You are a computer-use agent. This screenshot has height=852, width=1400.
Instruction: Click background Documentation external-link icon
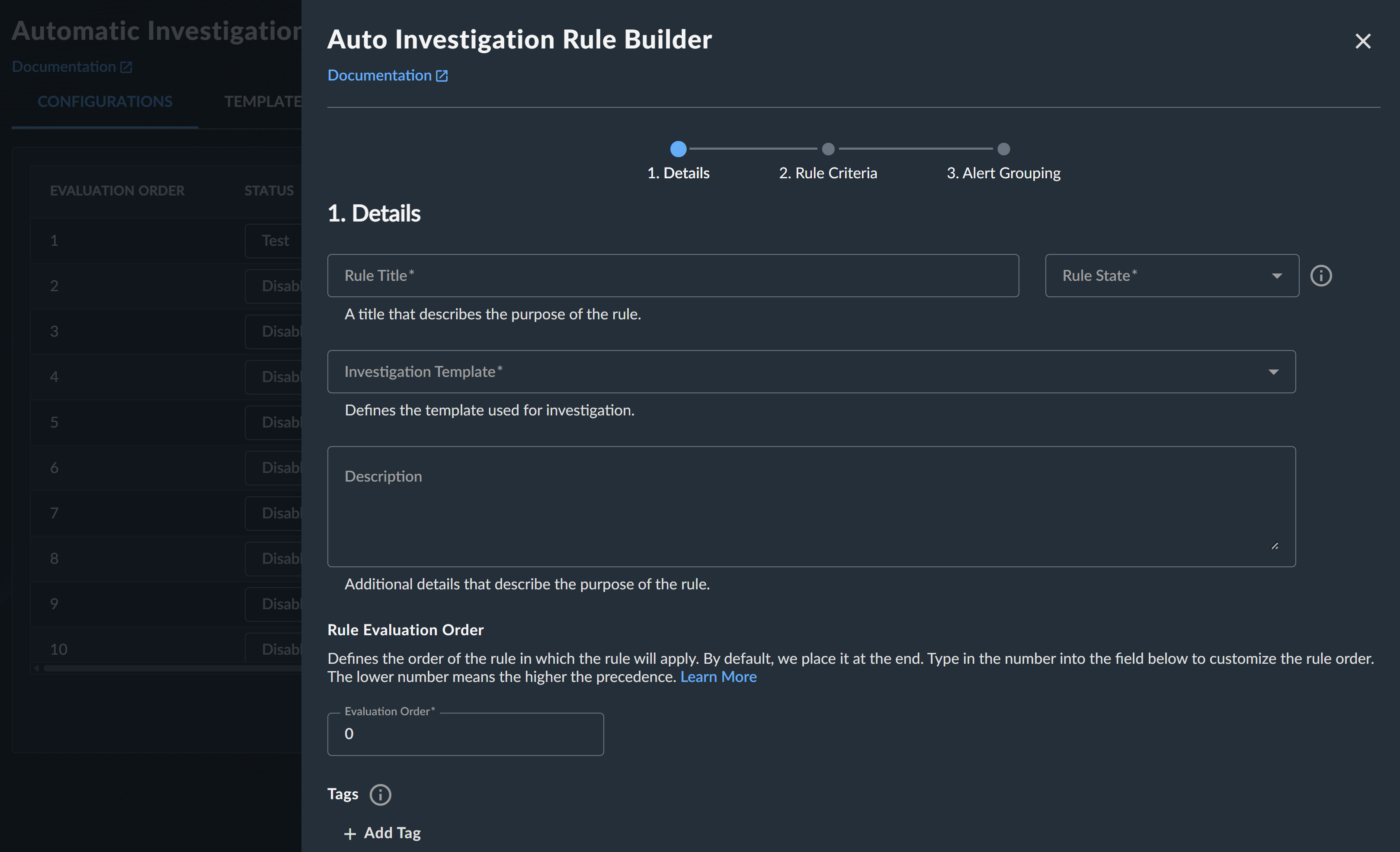[x=125, y=67]
